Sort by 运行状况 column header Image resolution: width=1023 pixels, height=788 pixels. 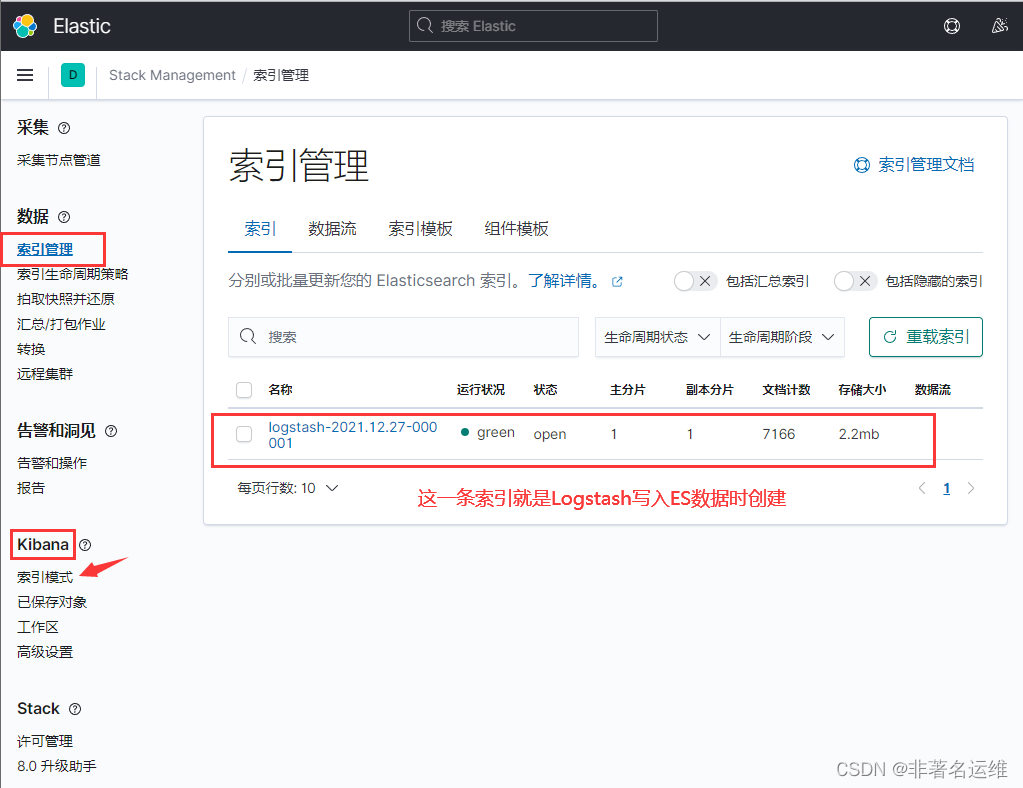(481, 389)
